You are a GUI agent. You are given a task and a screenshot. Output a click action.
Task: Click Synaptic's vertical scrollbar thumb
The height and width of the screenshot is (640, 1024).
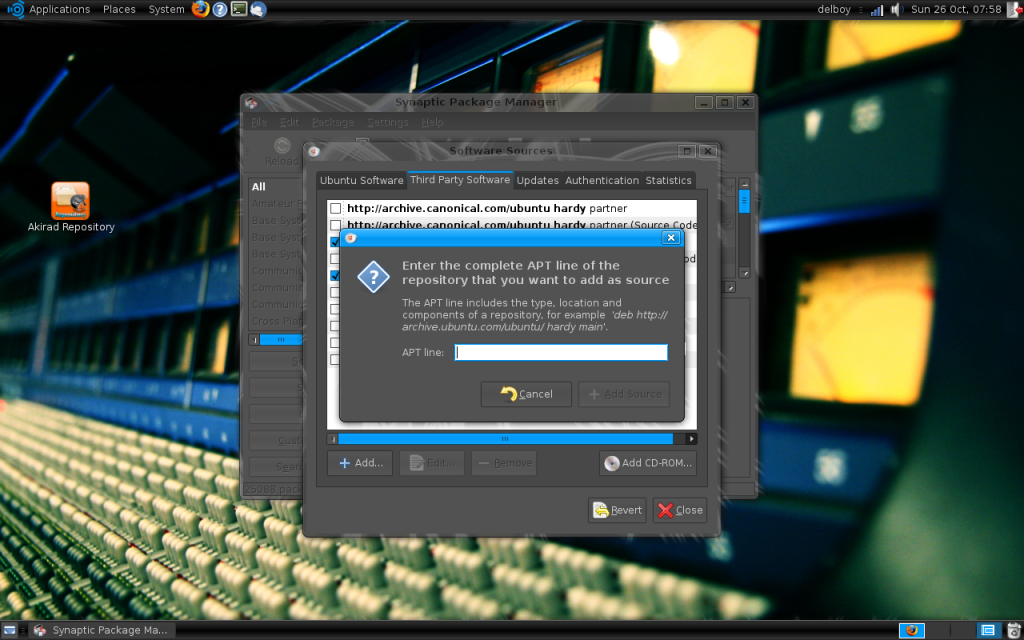744,201
